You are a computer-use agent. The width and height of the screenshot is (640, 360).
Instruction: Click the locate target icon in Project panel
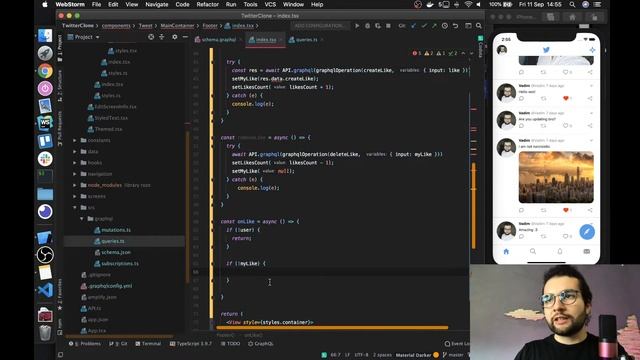point(151,37)
